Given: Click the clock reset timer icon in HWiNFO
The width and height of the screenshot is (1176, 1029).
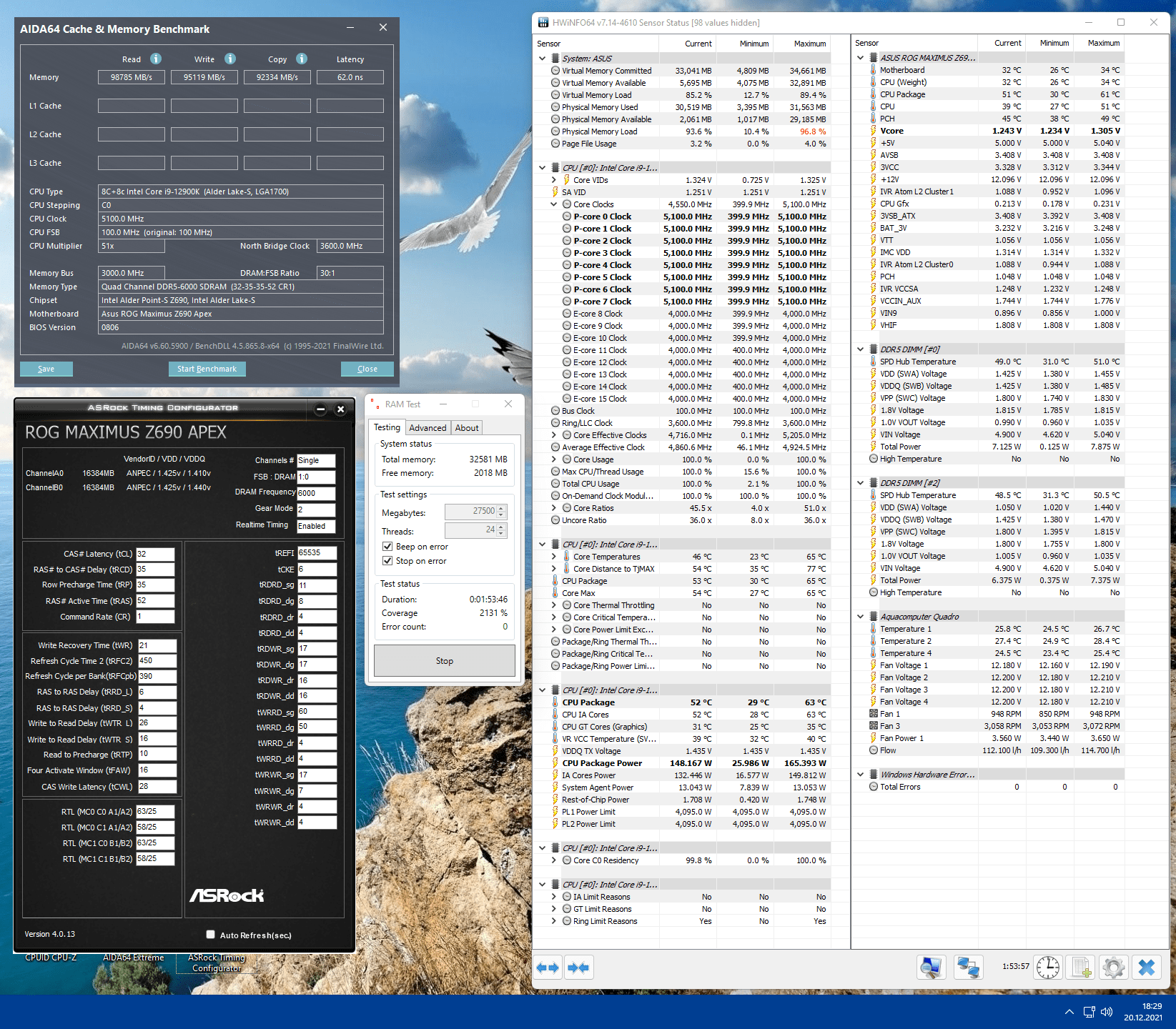Looking at the screenshot, I should pos(1048,968).
